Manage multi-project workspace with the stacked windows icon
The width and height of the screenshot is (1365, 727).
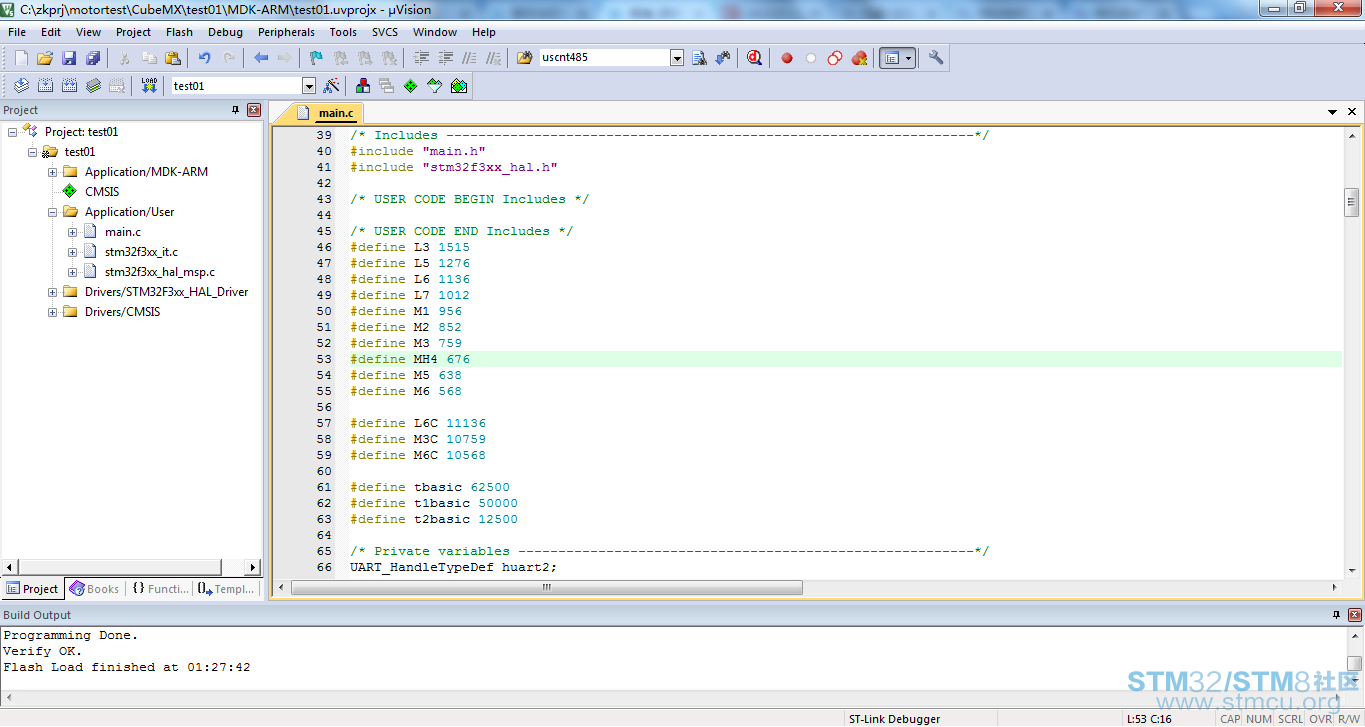[387, 86]
